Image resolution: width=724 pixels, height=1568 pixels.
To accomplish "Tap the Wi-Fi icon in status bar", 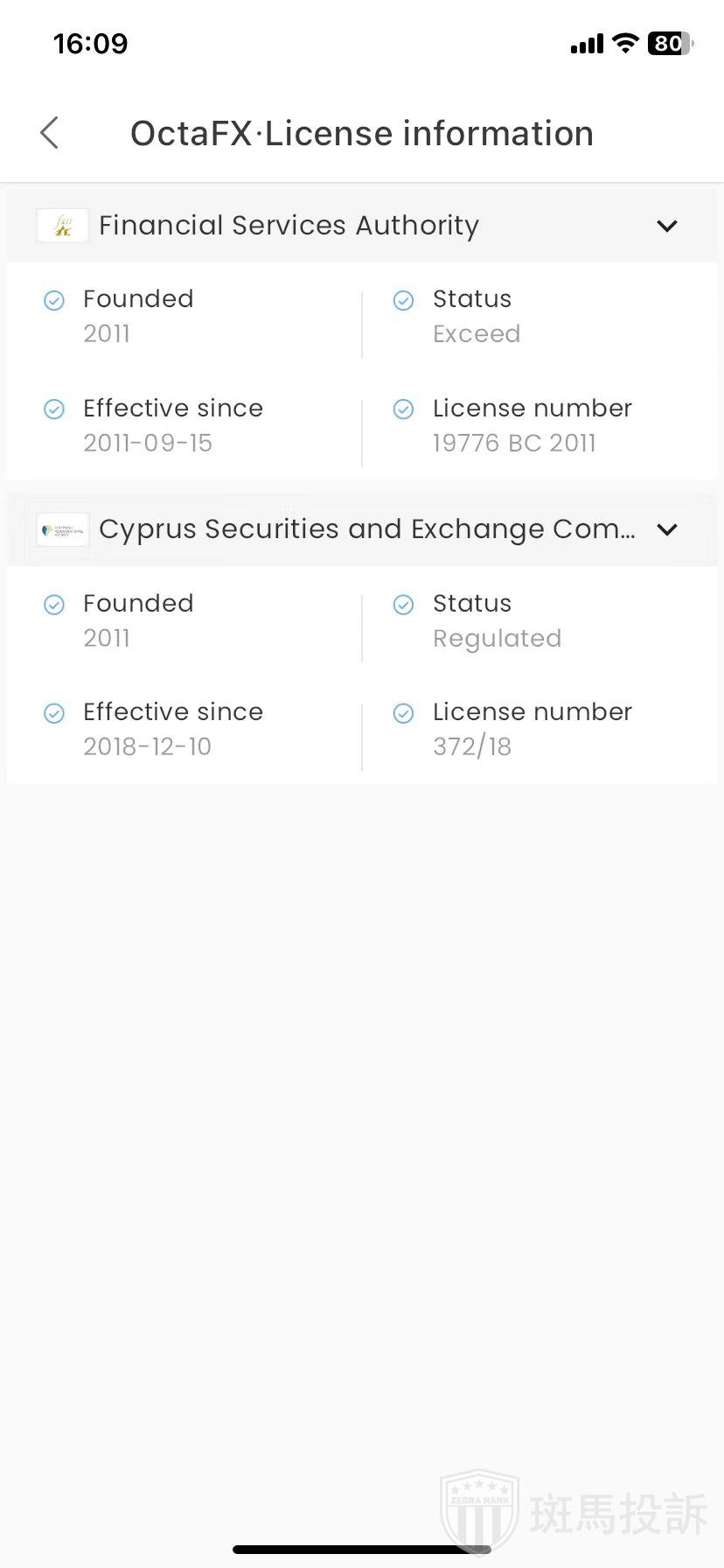I will pos(625,43).
